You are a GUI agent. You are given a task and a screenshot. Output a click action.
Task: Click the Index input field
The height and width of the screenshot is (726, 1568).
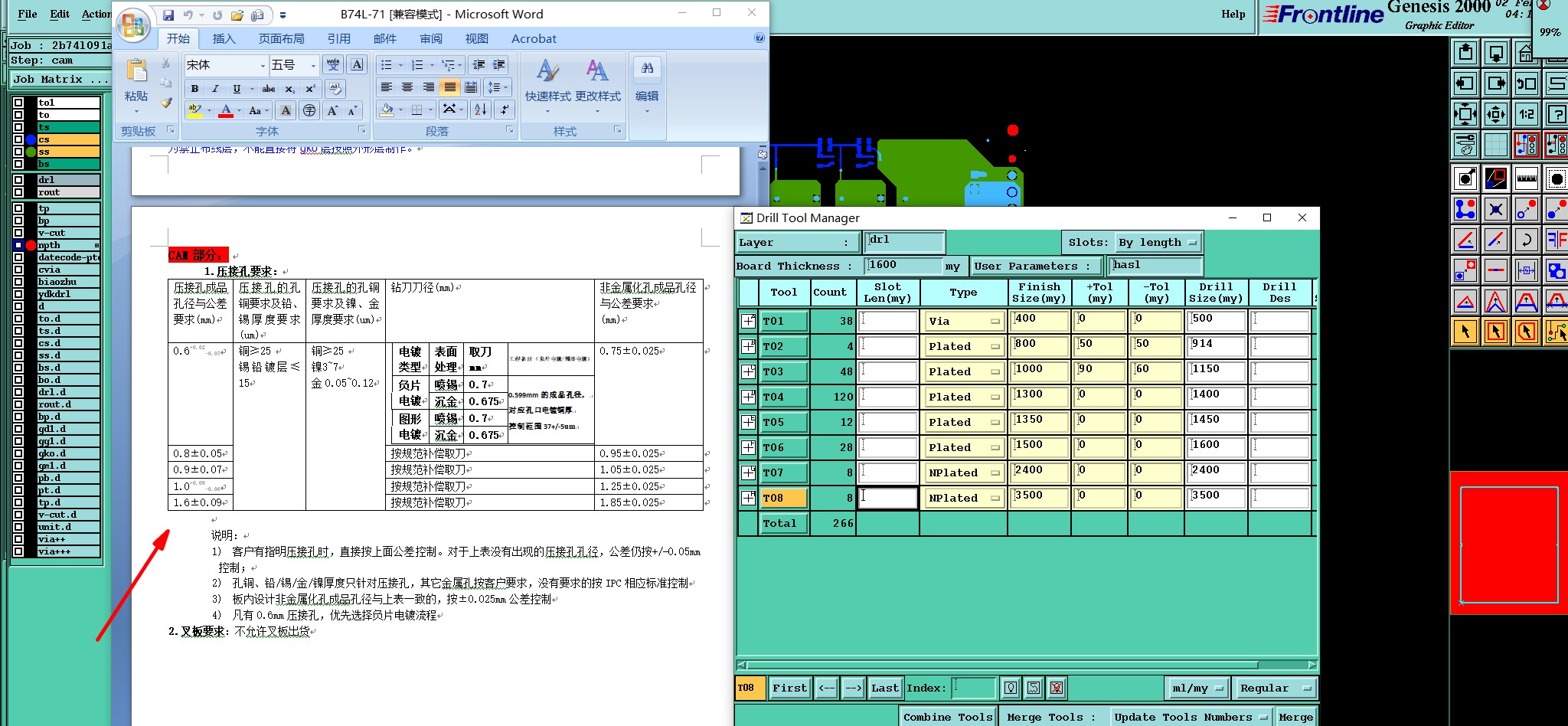[973, 688]
